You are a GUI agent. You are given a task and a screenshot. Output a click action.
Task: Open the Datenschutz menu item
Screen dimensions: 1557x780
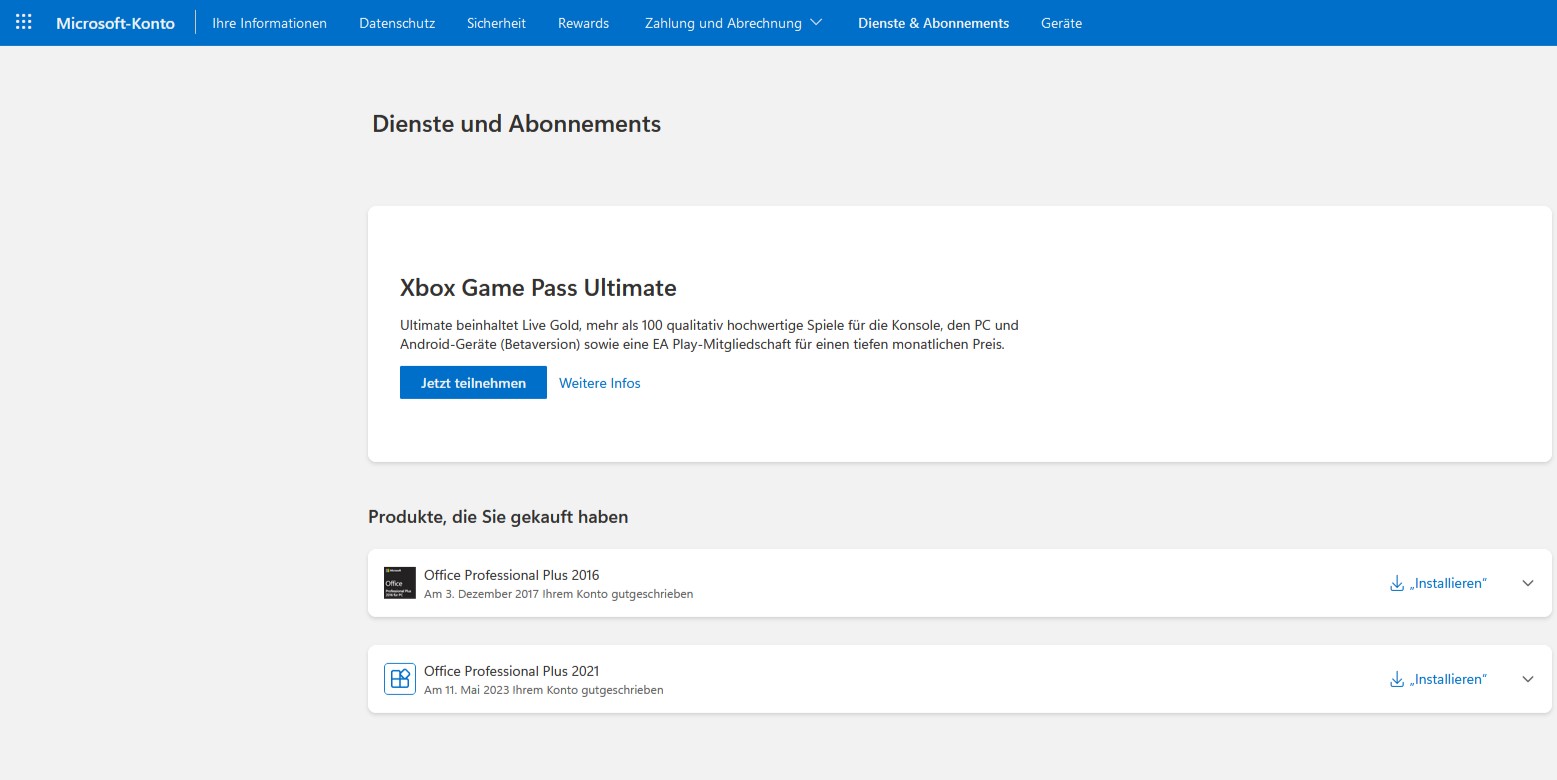tap(397, 23)
